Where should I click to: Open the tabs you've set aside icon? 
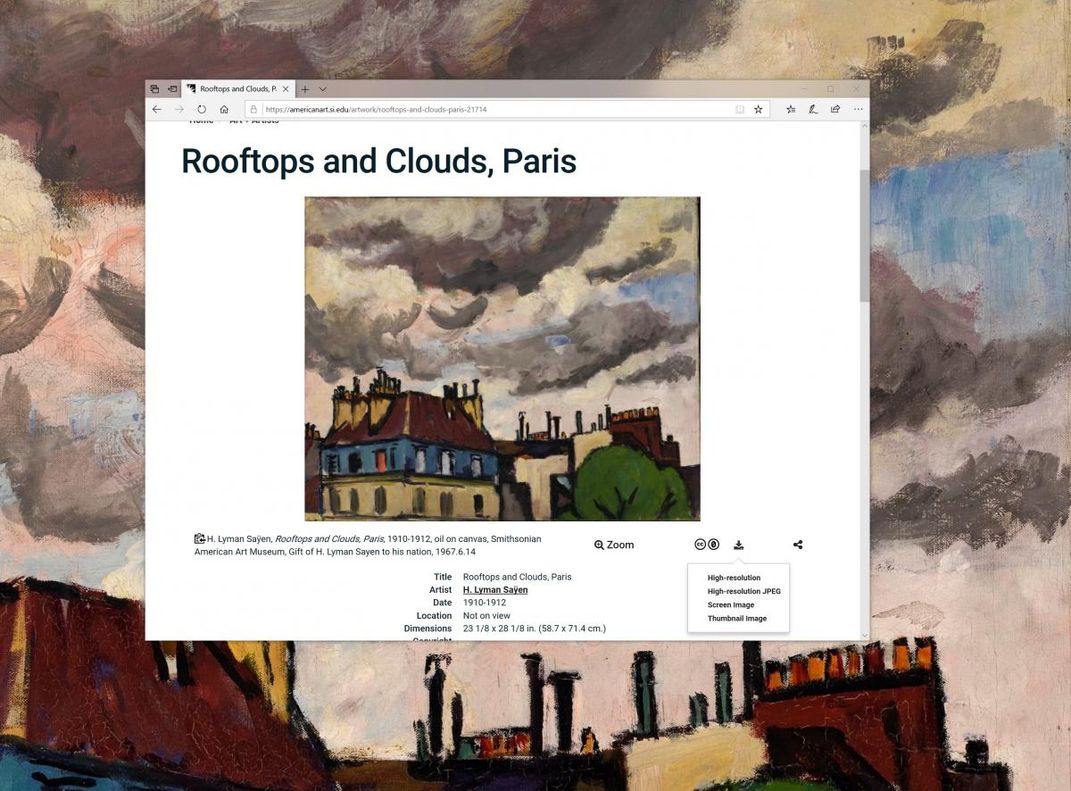pos(155,89)
